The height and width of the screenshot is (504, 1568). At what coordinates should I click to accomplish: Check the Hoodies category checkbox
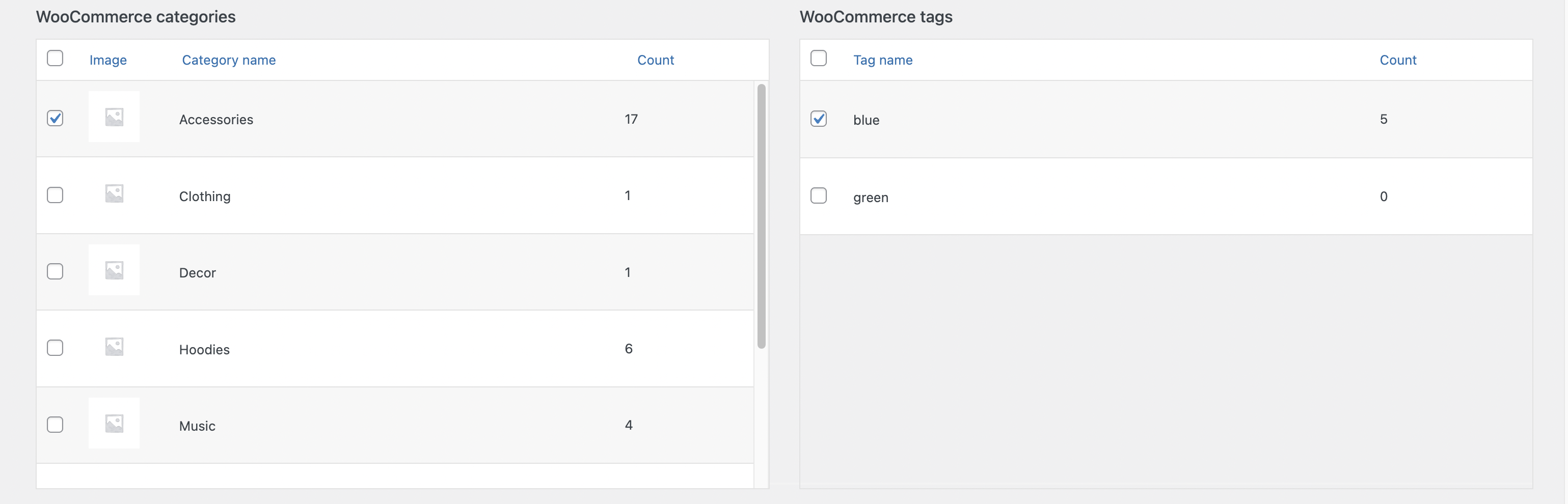click(55, 348)
